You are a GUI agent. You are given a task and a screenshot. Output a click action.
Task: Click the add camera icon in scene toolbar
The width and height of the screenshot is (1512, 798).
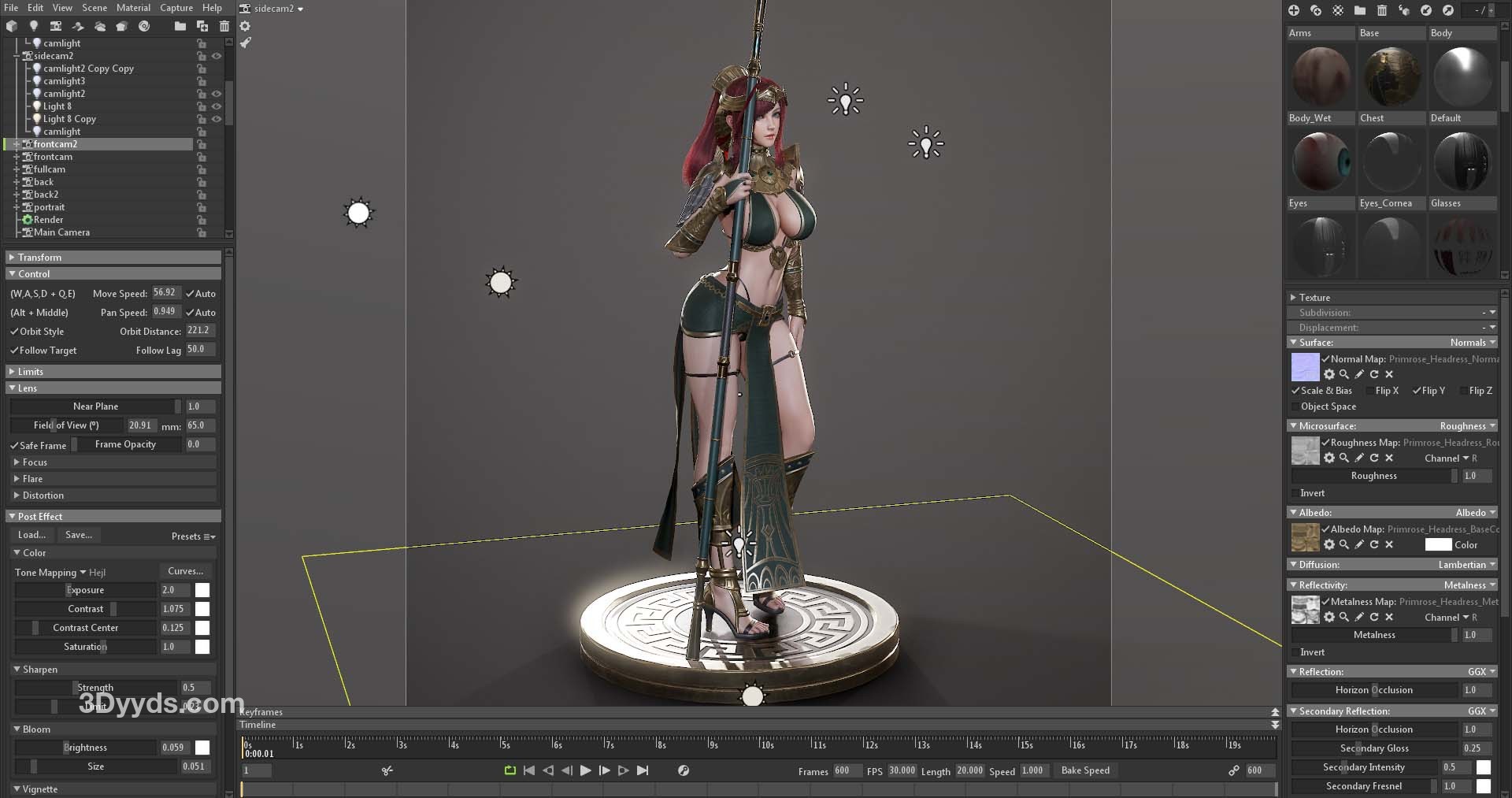coord(56,26)
